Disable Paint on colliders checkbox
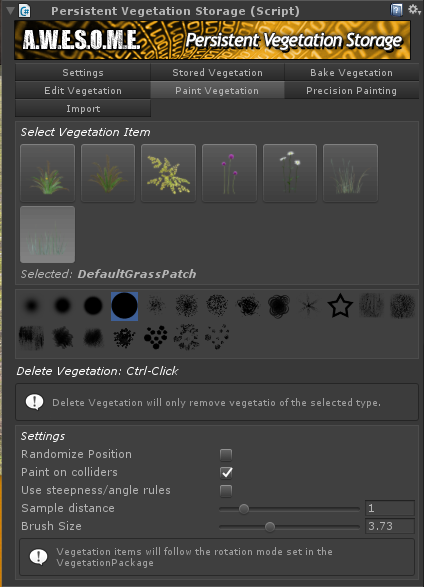This screenshot has height=587, width=424. pyautogui.click(x=226, y=473)
